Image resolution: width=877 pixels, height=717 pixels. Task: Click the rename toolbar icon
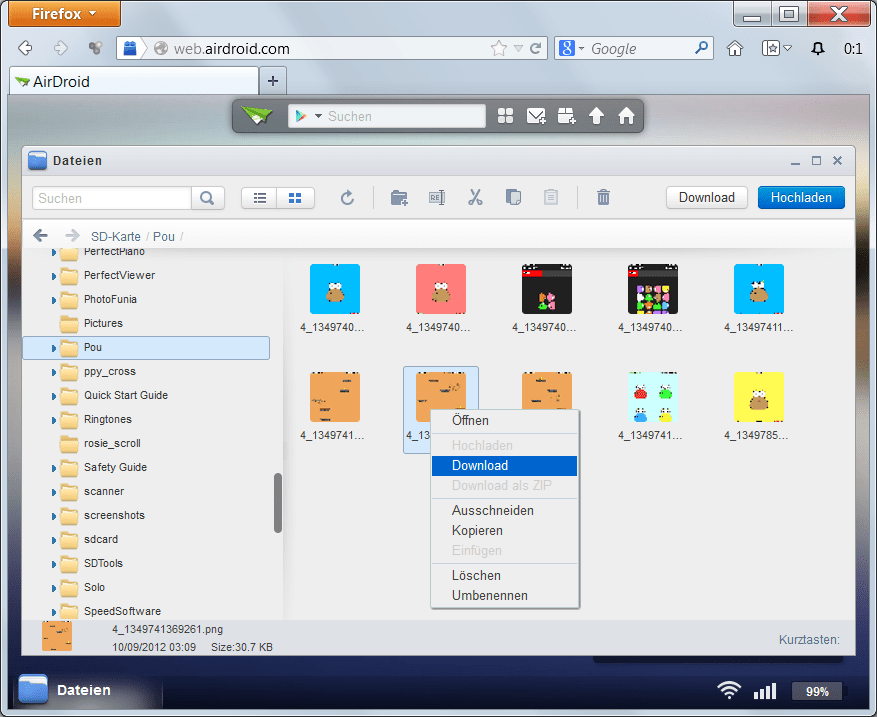pyautogui.click(x=437, y=197)
